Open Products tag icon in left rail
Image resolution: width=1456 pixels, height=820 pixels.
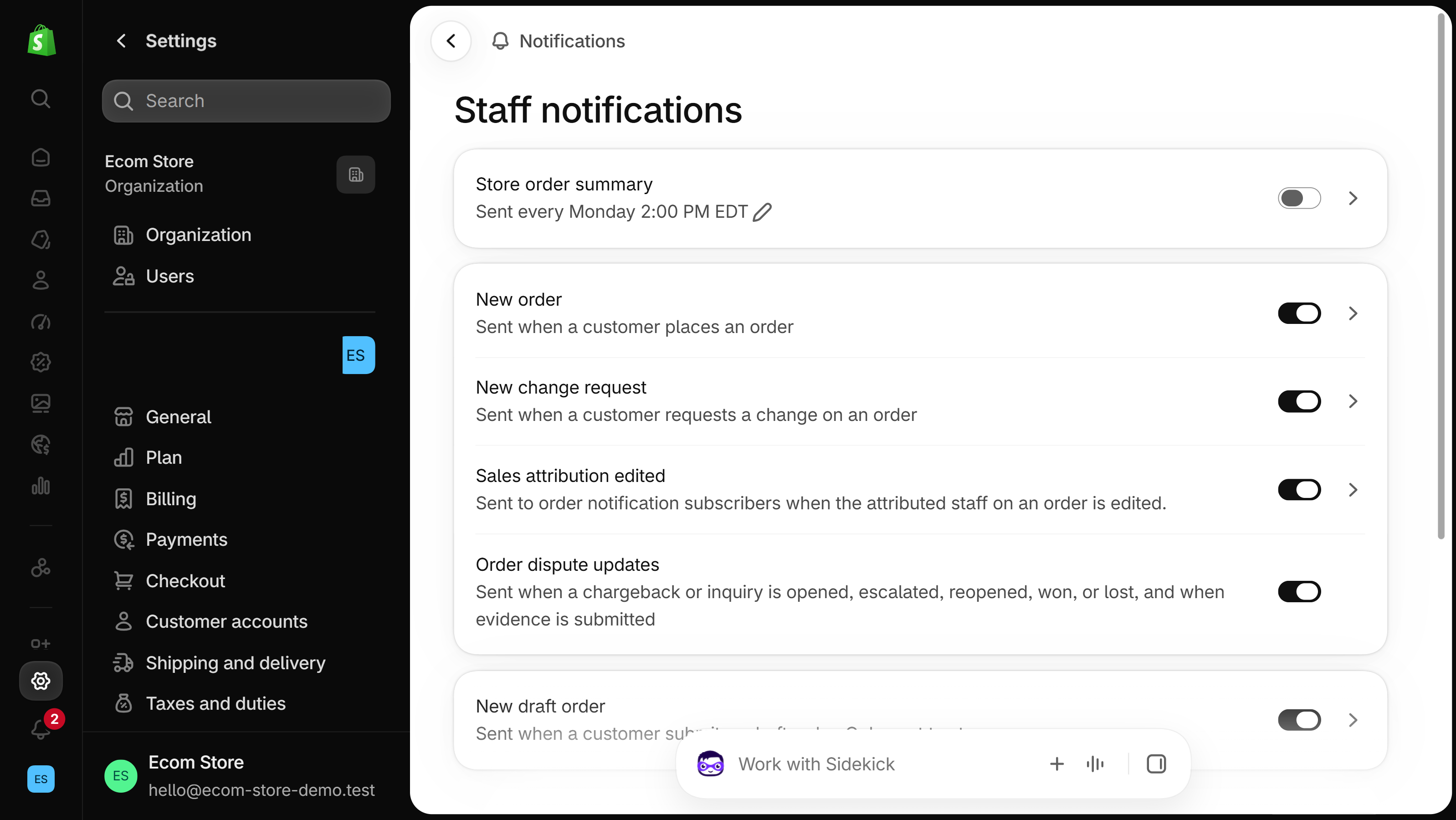(x=41, y=240)
